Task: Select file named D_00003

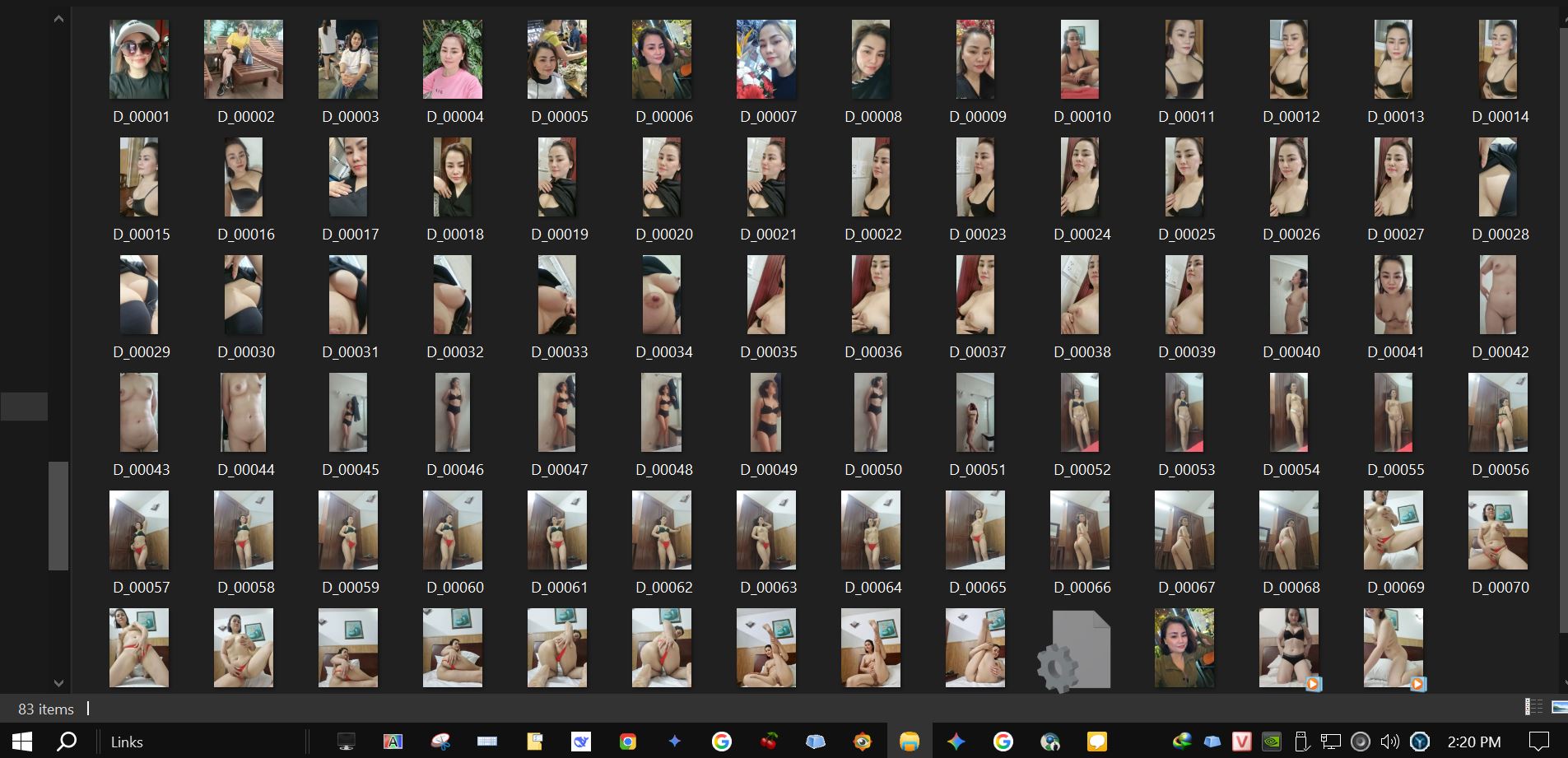Action: click(x=348, y=72)
